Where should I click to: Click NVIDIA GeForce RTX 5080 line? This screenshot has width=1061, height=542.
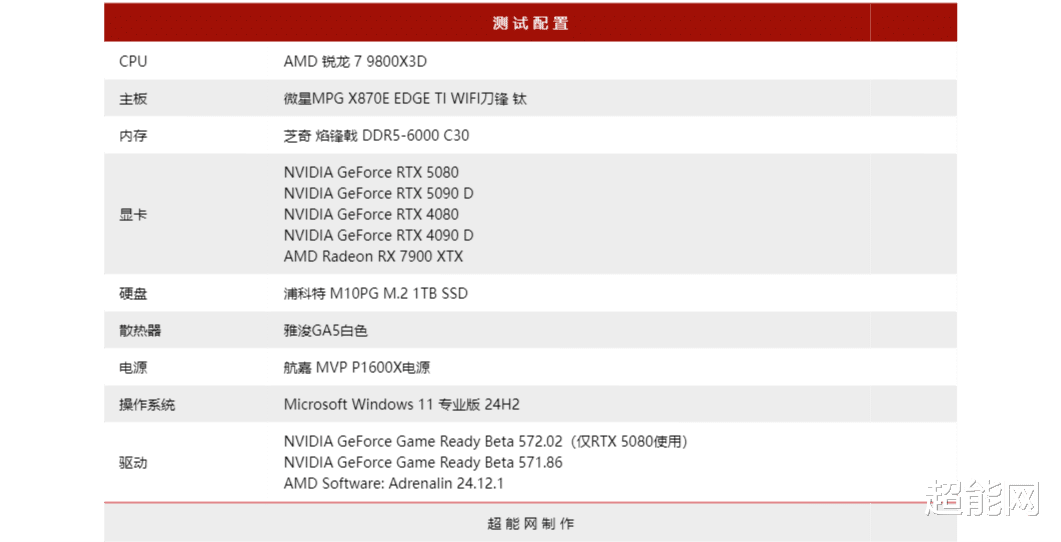point(371,173)
